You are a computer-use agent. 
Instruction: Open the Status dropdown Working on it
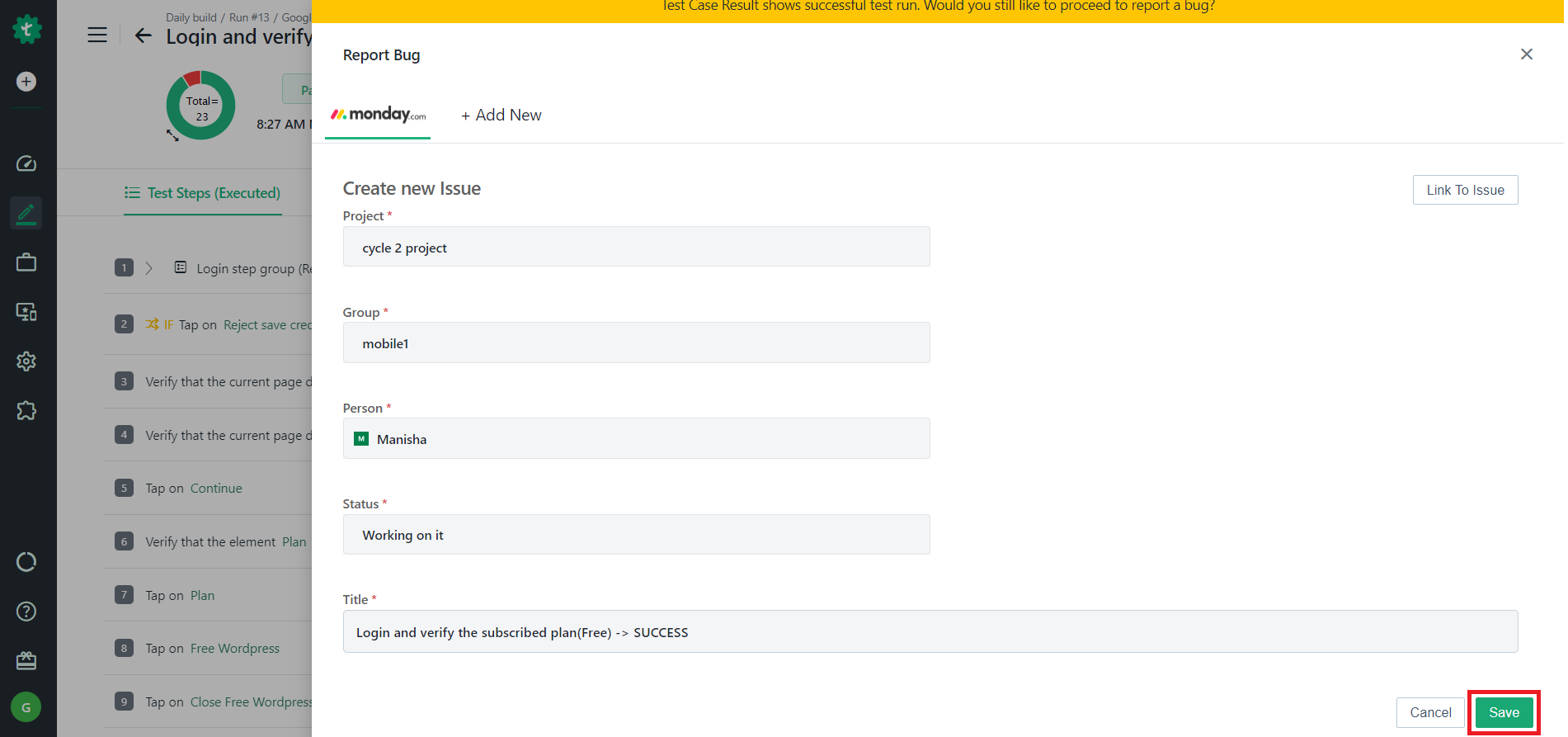(636, 535)
